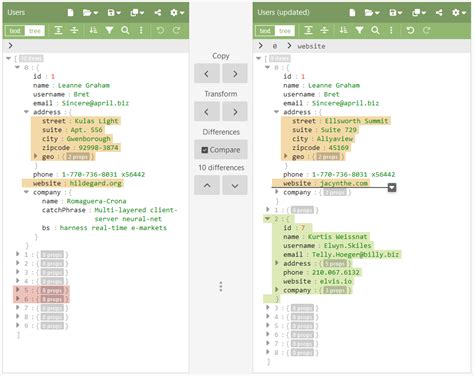
Task: Click value Kulas Light in left panel
Action: (x=96, y=121)
